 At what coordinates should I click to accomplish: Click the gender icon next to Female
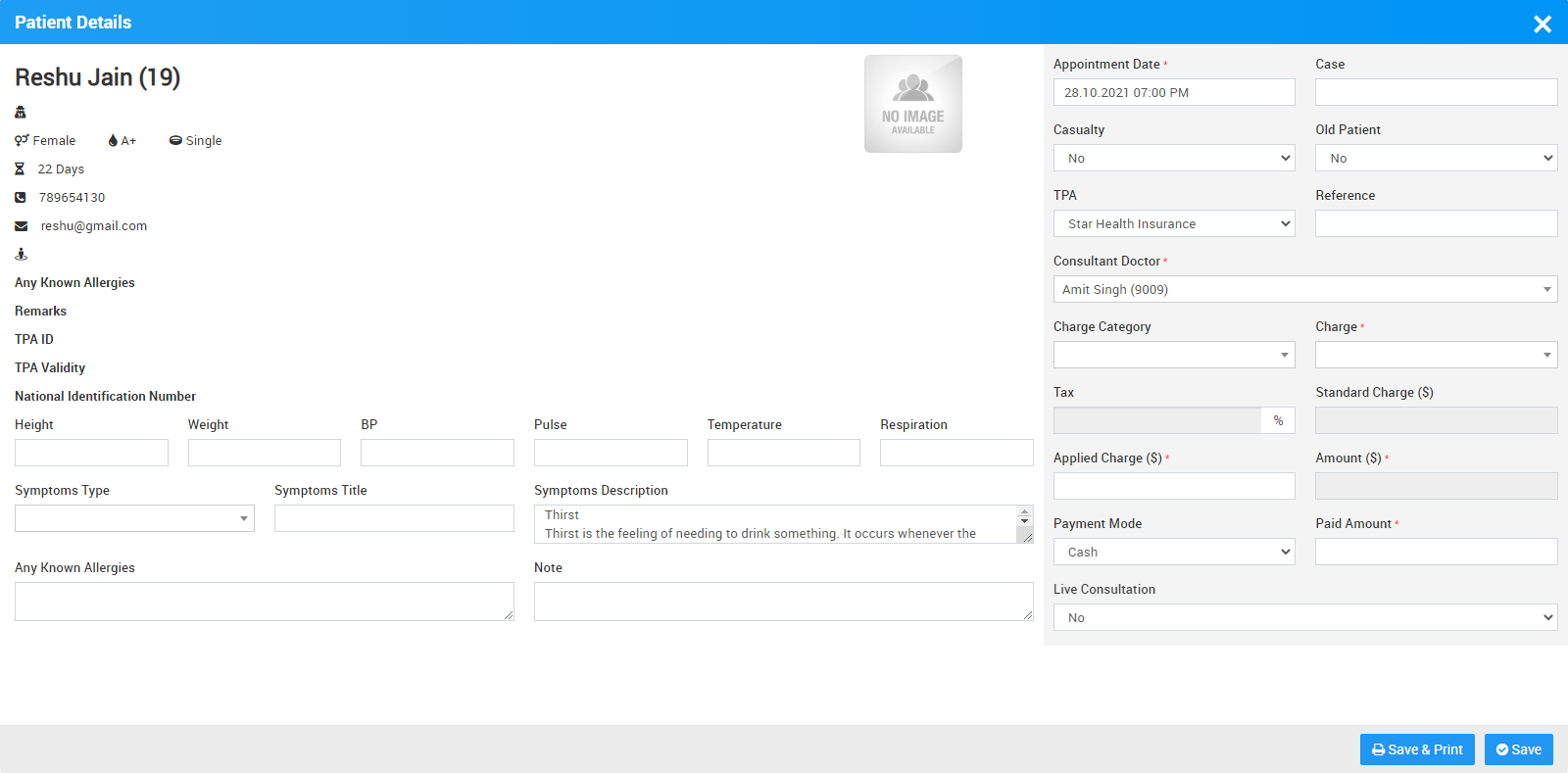tap(22, 140)
